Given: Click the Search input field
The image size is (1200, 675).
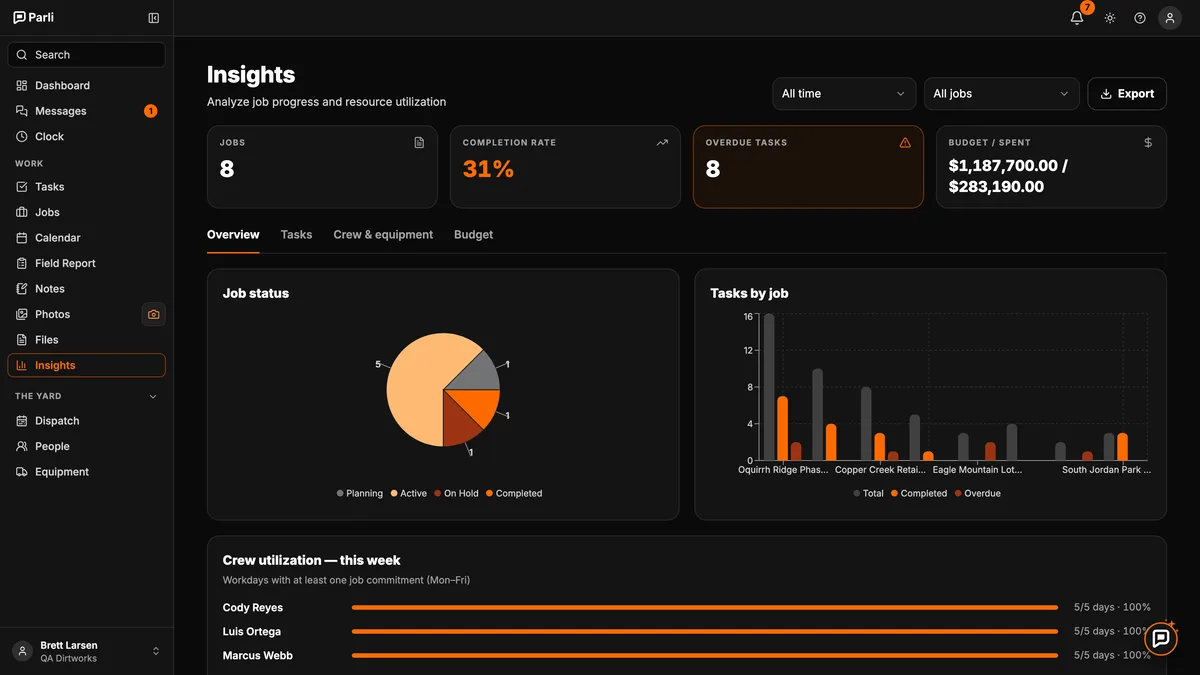Looking at the screenshot, I should click(86, 55).
